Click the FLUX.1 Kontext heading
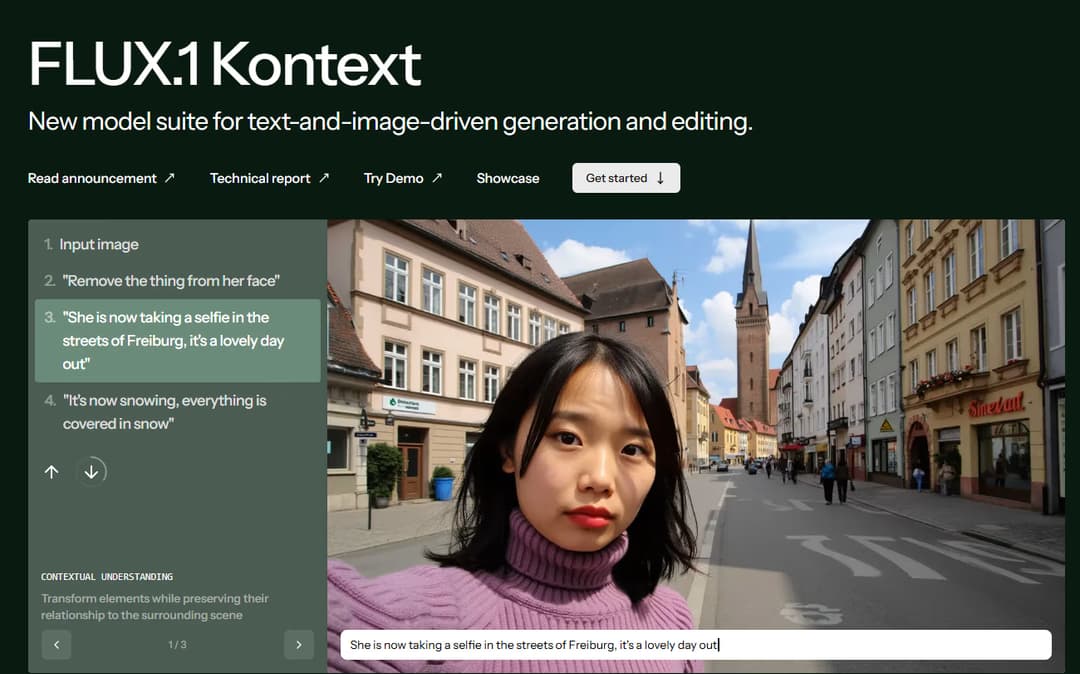 (225, 64)
